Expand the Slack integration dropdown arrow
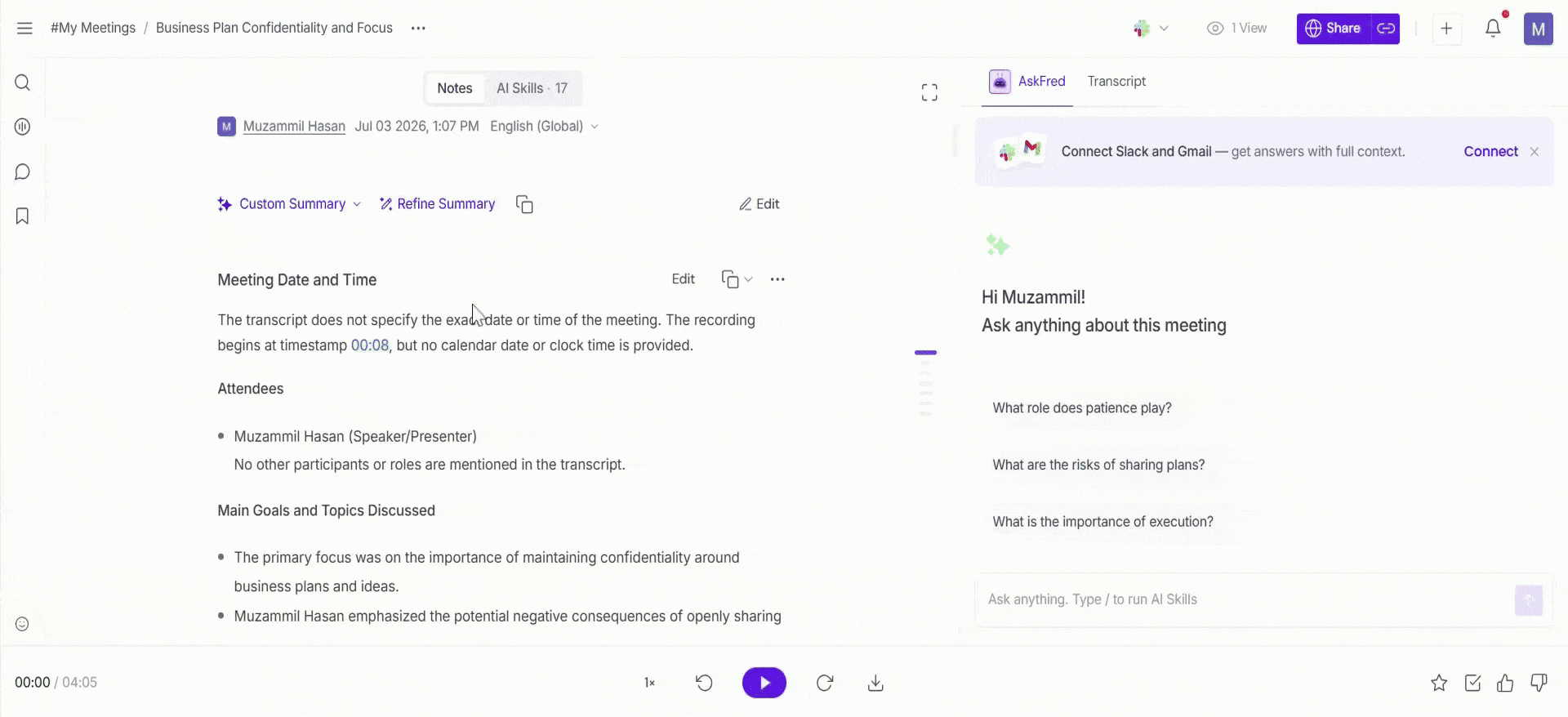The image size is (1568, 717). pyautogui.click(x=1164, y=29)
